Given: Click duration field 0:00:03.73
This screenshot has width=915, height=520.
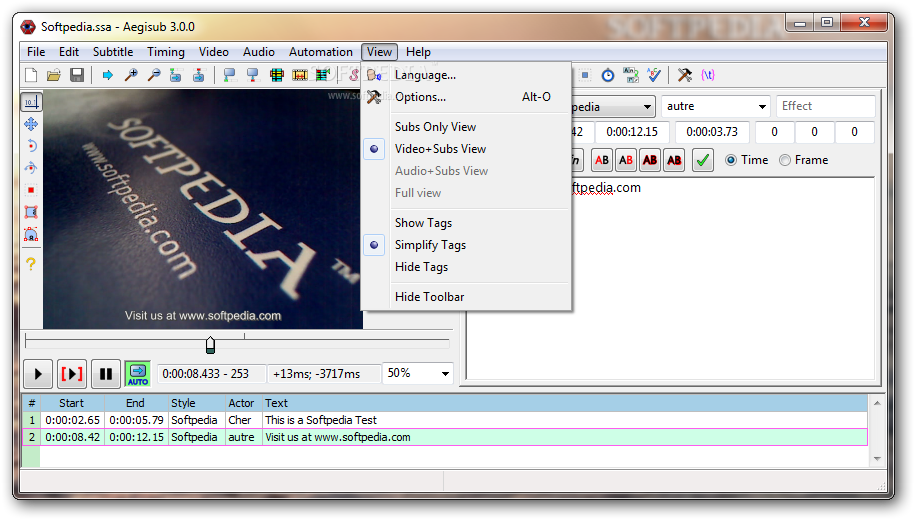Looking at the screenshot, I should [x=712, y=132].
